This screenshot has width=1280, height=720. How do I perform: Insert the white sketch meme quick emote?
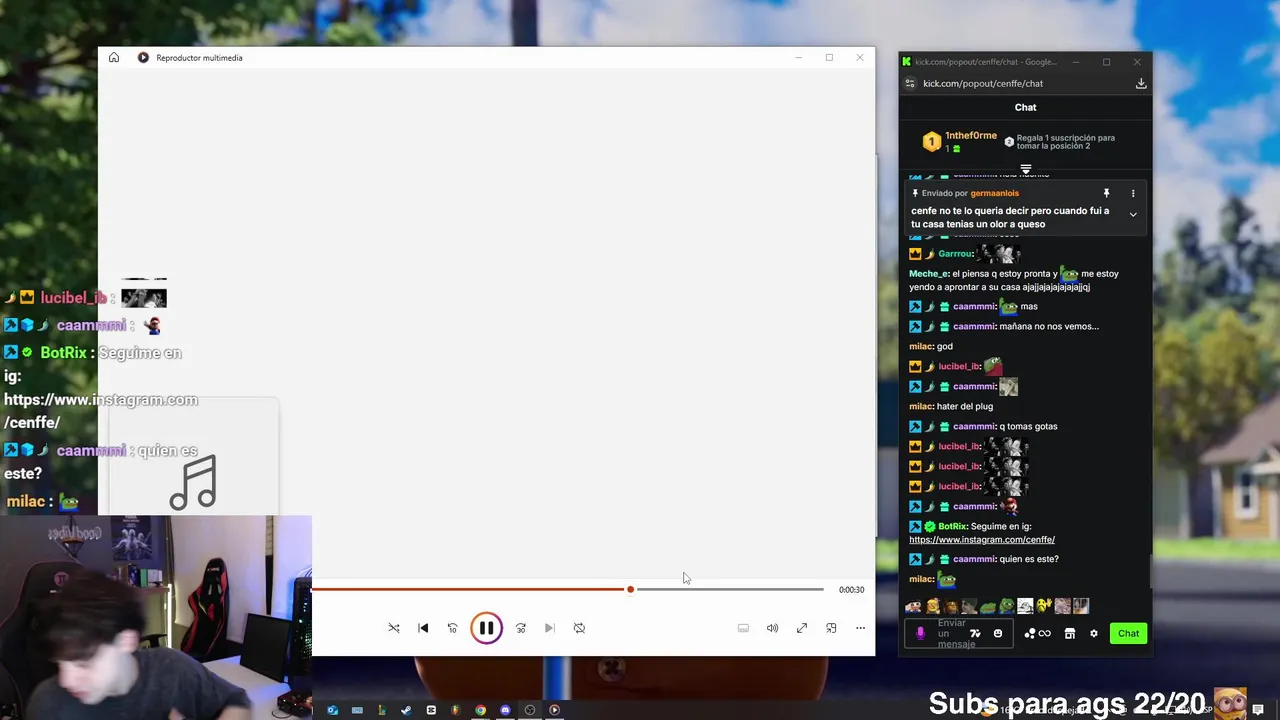pyautogui.click(x=1025, y=606)
